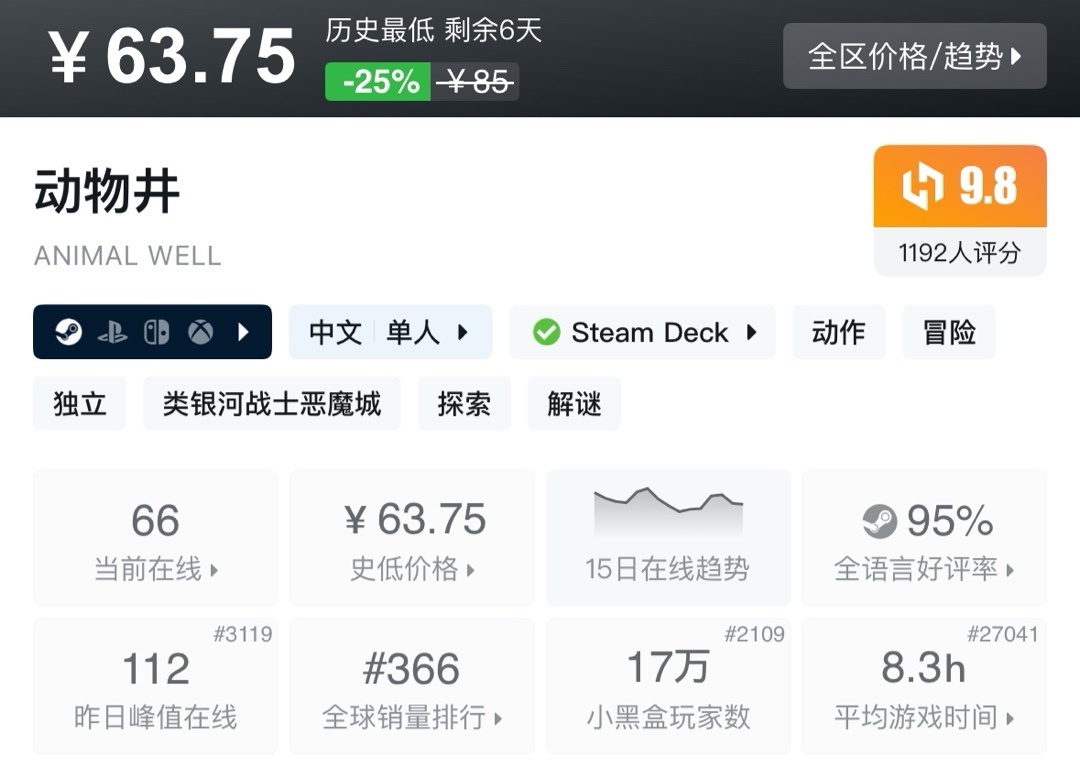Click the Steam platform icon
This screenshot has height=766, width=1080.
pos(68,332)
